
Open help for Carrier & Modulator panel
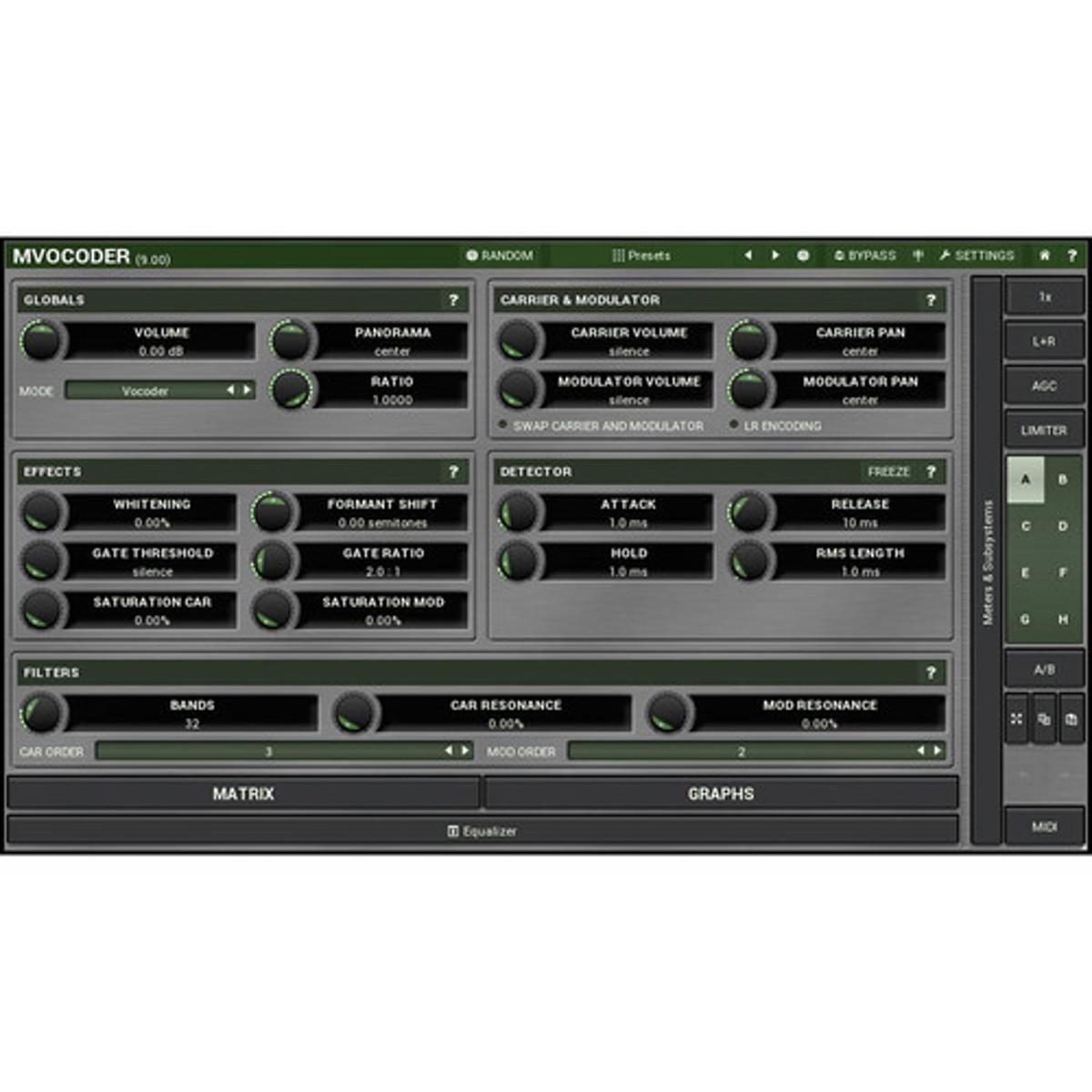pyautogui.click(x=930, y=299)
